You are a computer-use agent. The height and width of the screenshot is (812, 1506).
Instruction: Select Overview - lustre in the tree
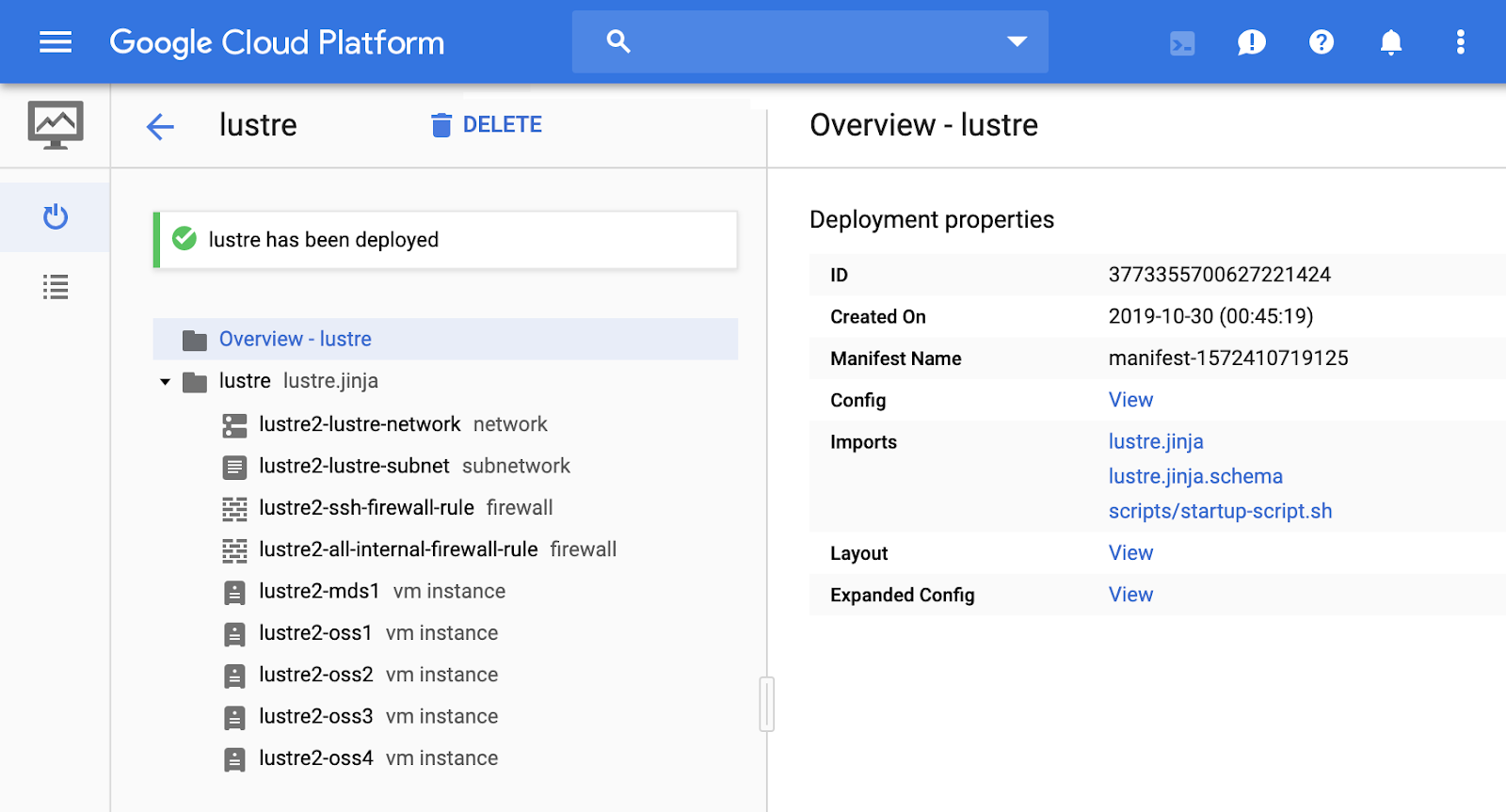pos(295,340)
